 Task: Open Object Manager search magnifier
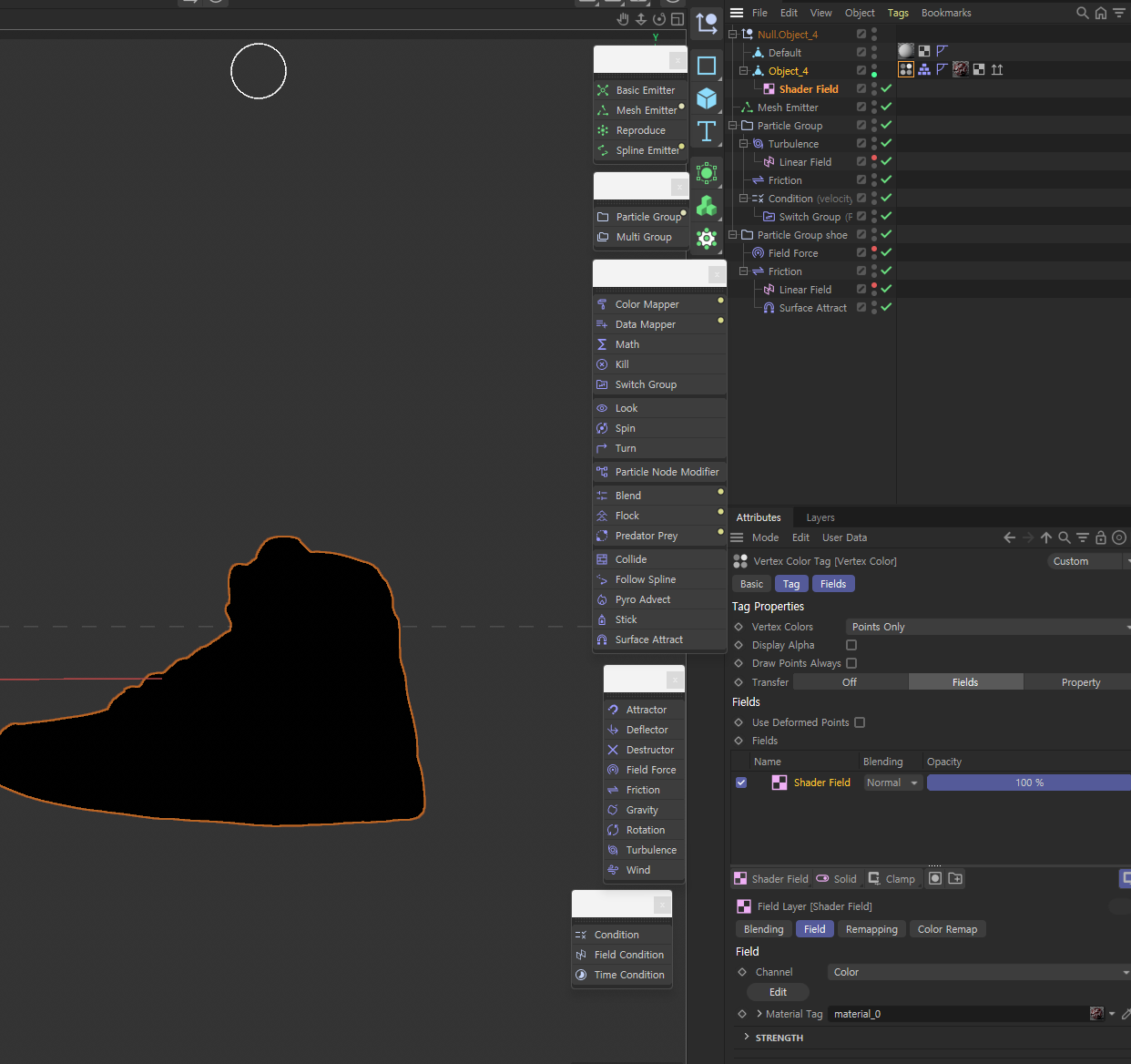1082,13
